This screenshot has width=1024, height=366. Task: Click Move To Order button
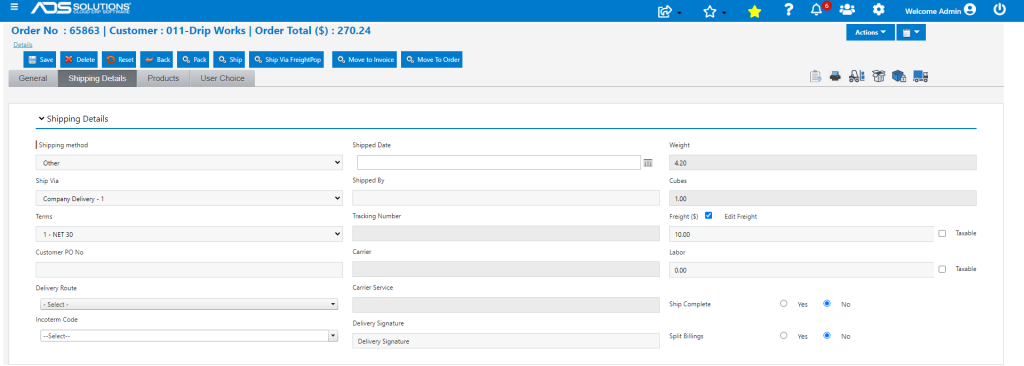pyautogui.click(x=432, y=59)
